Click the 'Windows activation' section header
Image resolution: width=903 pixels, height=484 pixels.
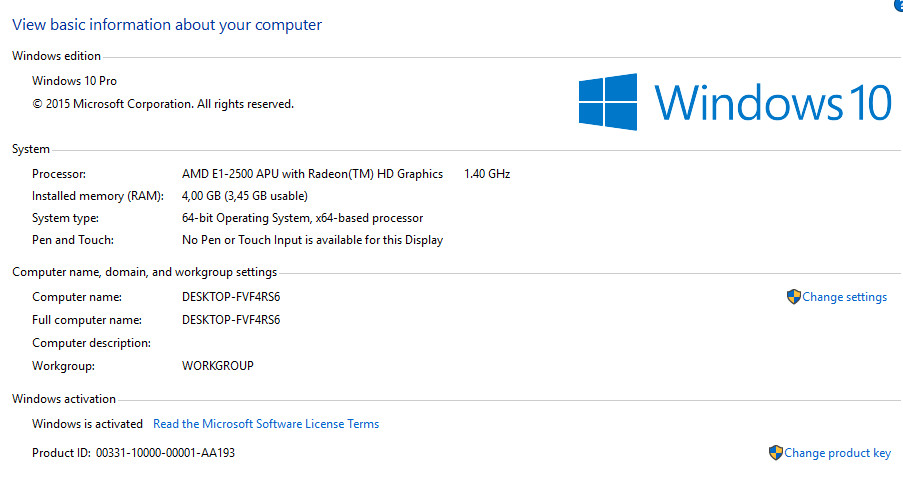pyautogui.click(x=64, y=399)
